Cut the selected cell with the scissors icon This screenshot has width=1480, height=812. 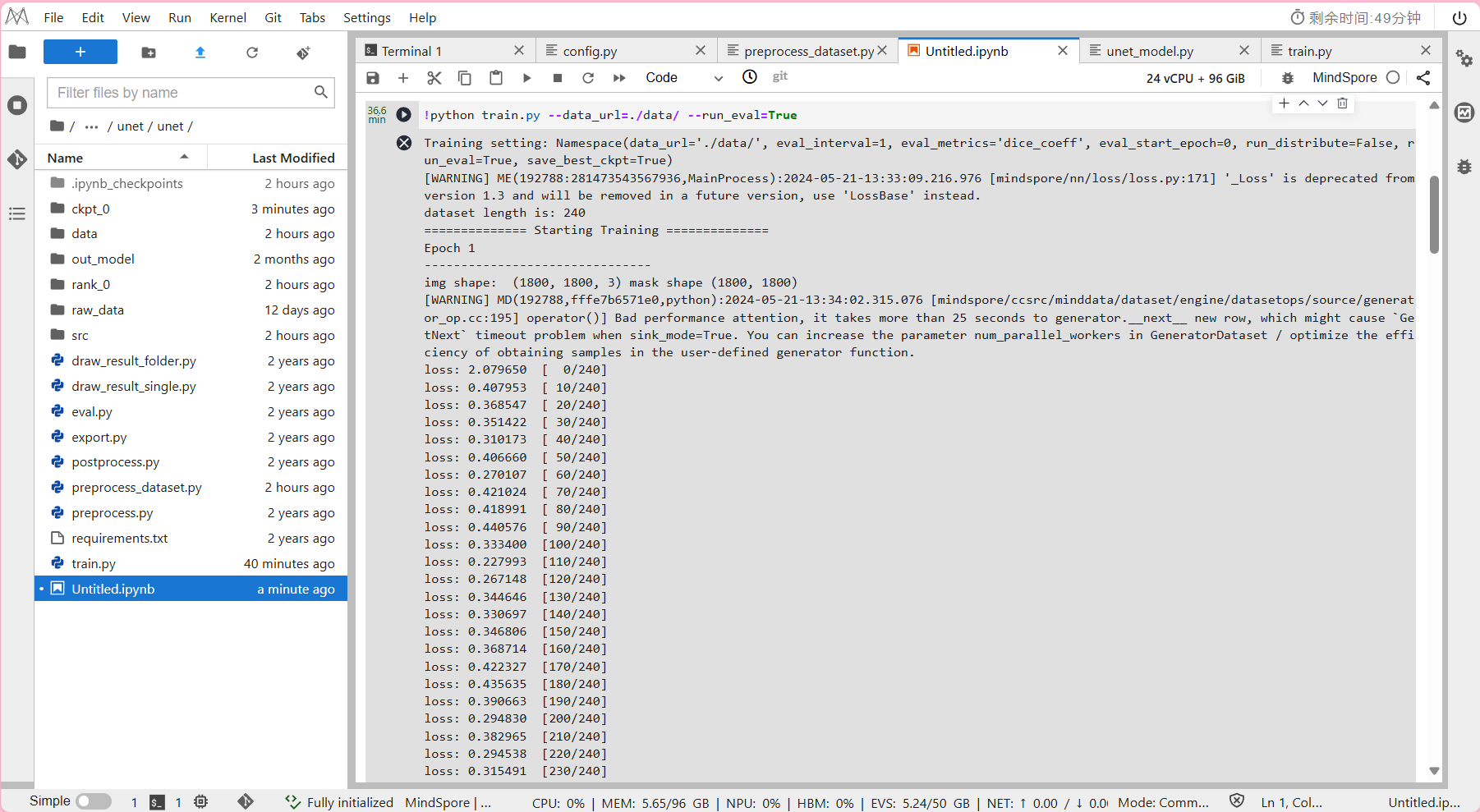tap(434, 77)
